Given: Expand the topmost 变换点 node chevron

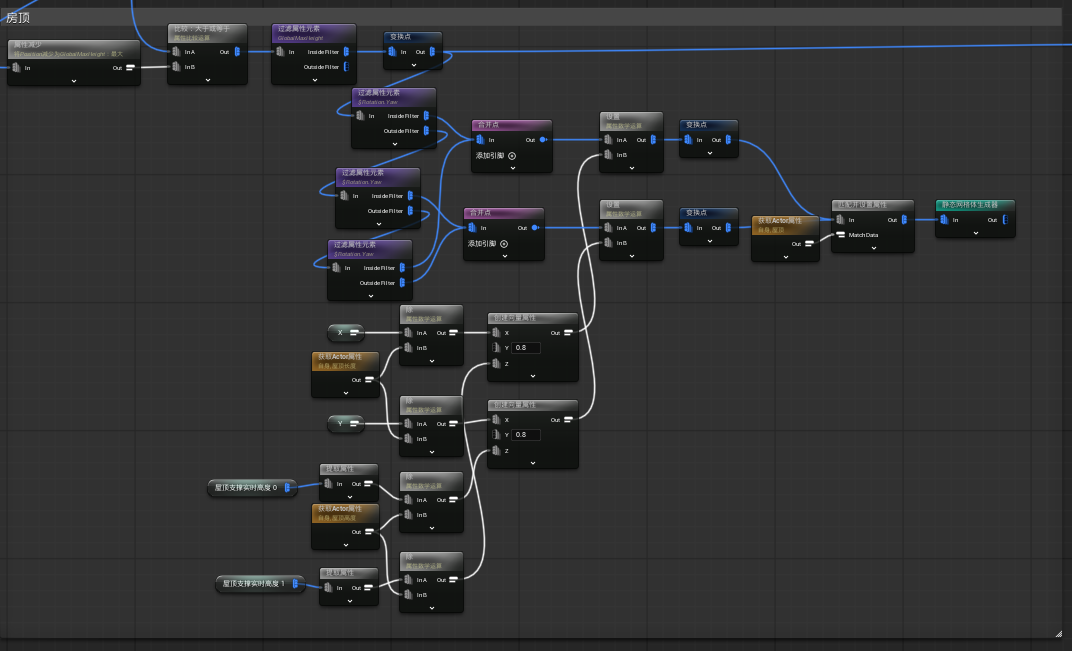Looking at the screenshot, I should (x=413, y=66).
